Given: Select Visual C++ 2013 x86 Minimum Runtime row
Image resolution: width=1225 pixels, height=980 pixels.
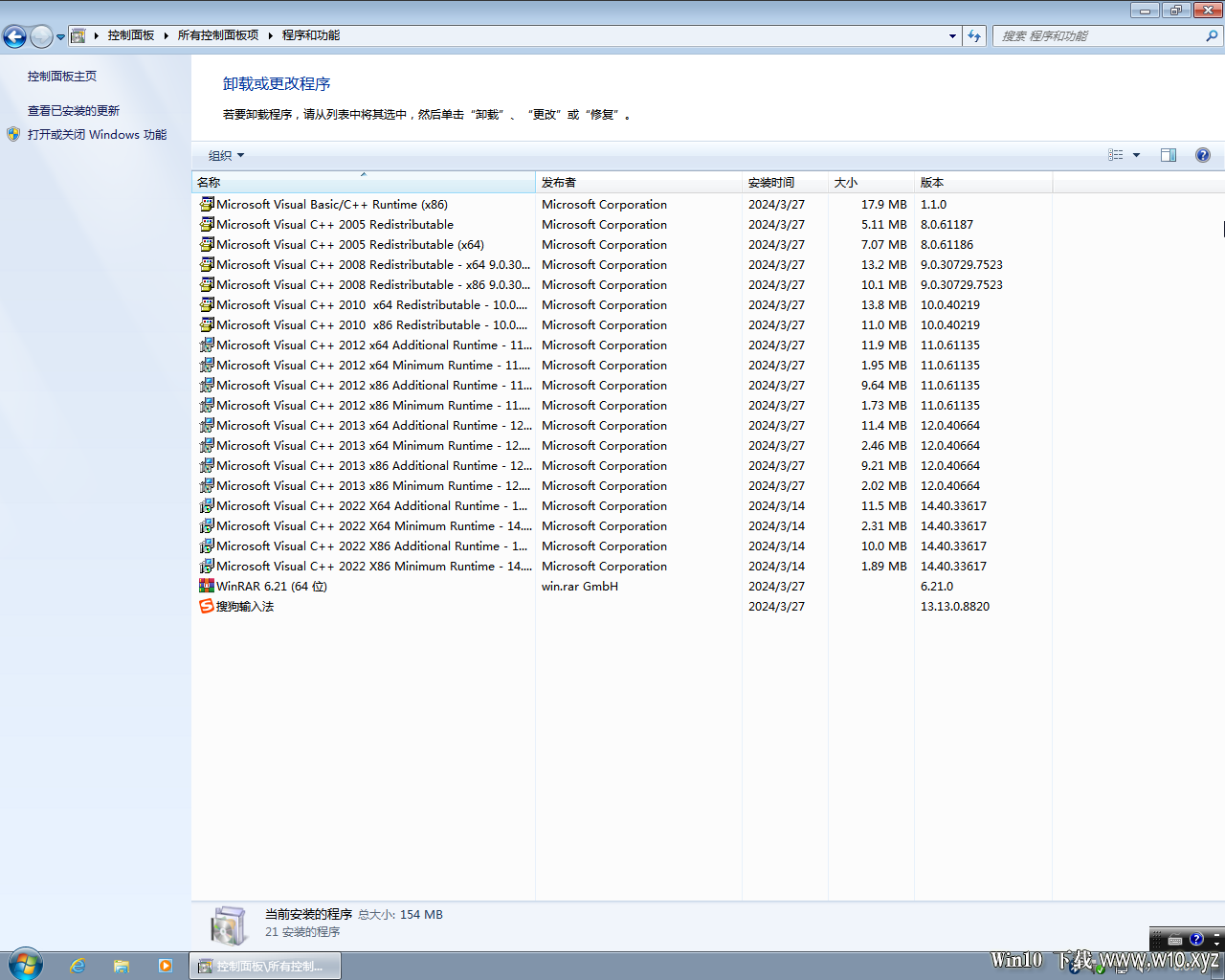Looking at the screenshot, I should [x=622, y=485].
